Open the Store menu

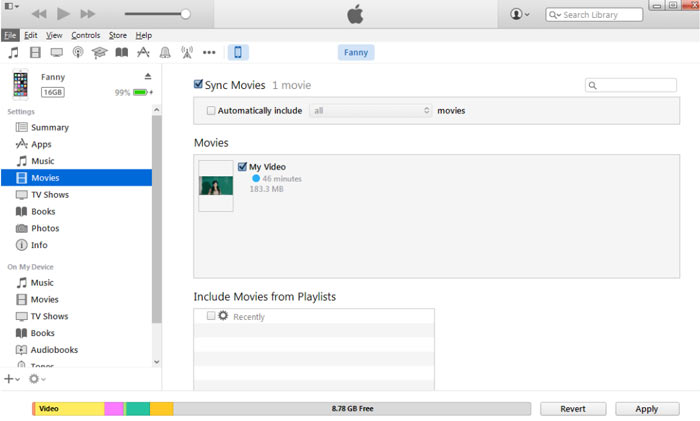tap(118, 35)
